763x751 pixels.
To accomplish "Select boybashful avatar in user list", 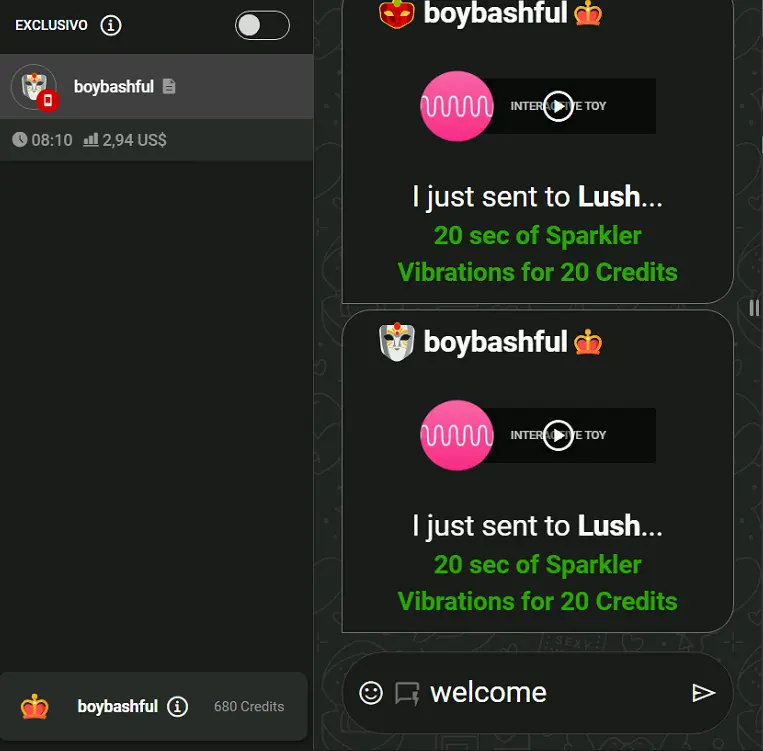I will coord(35,88).
